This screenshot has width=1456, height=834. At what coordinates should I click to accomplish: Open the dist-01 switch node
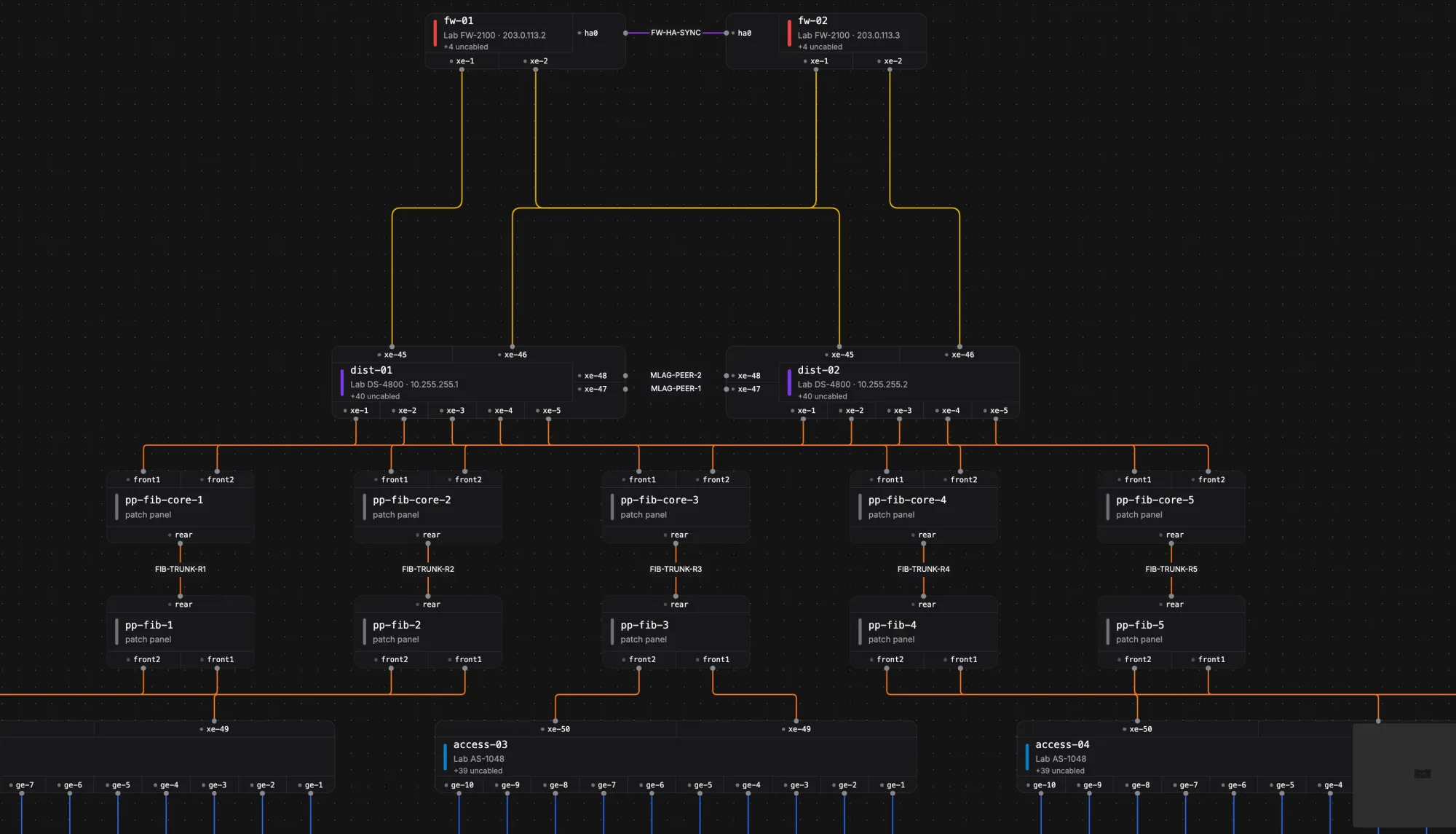(x=478, y=382)
